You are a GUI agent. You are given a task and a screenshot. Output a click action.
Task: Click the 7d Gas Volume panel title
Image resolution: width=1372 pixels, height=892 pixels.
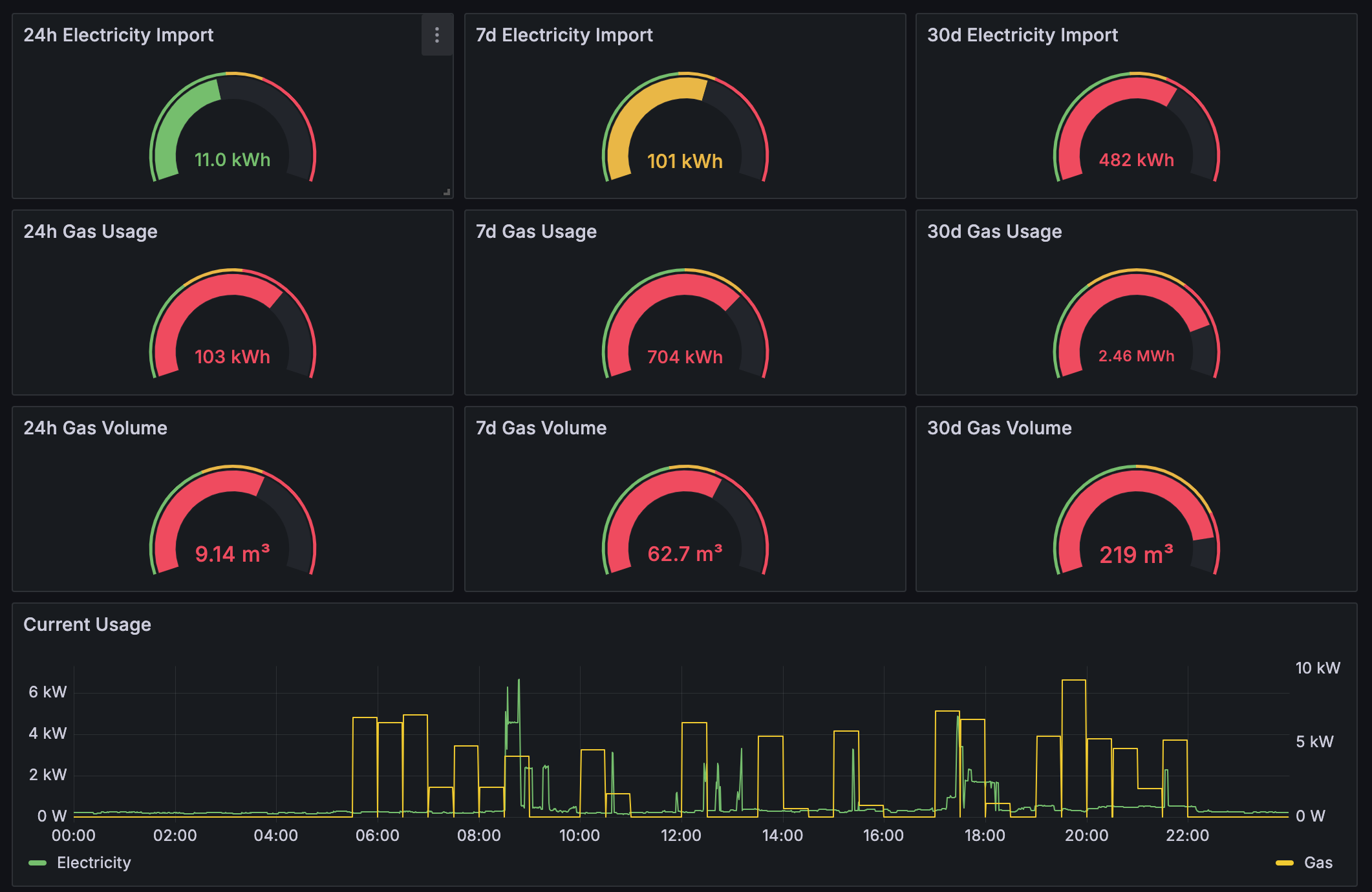coord(541,428)
